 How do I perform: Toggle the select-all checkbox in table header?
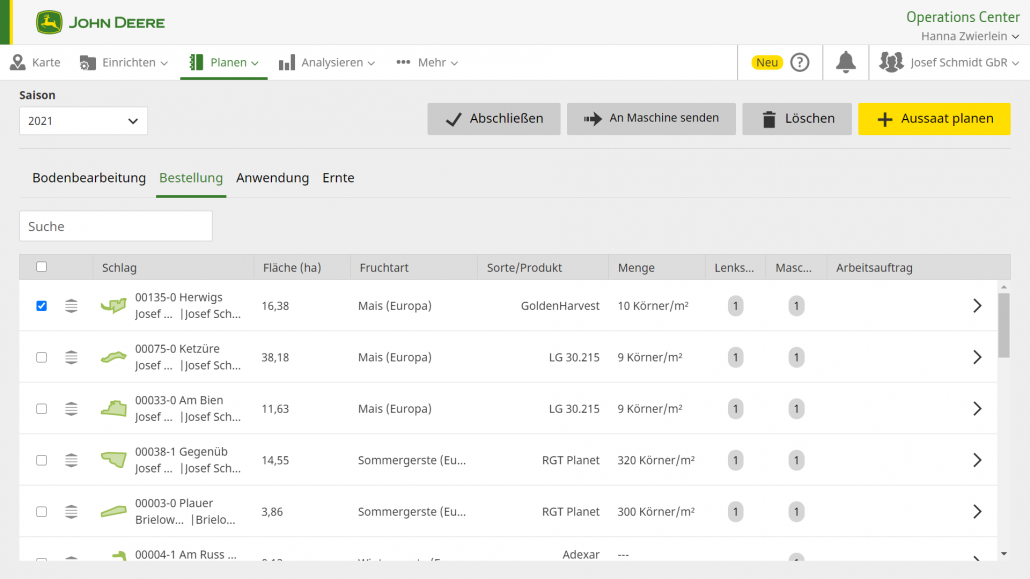point(41,267)
